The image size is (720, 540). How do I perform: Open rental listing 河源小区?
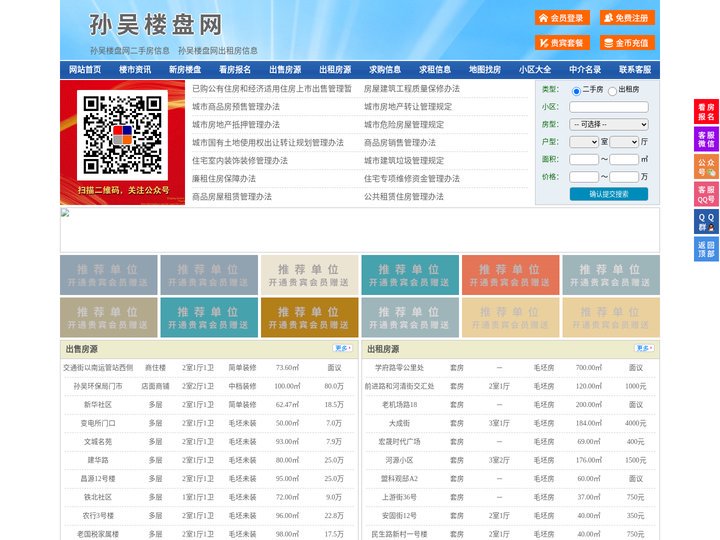pyautogui.click(x=399, y=460)
